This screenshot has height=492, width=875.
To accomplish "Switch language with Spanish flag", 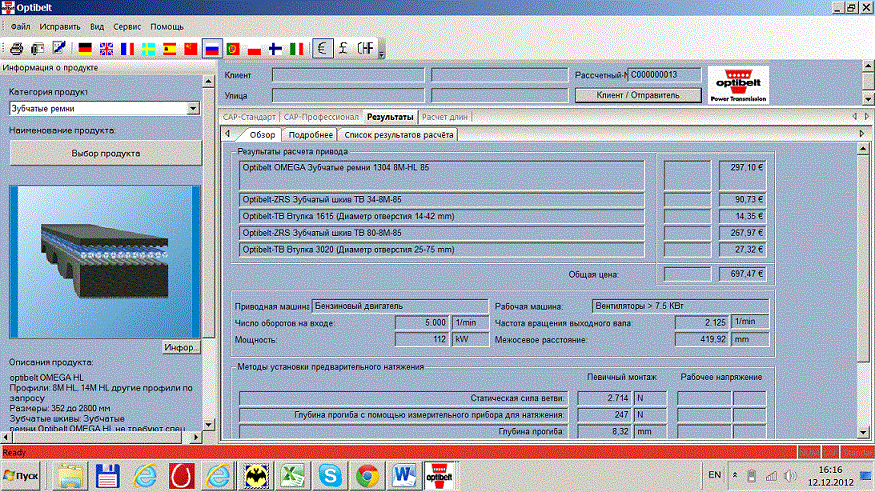I will [170, 49].
